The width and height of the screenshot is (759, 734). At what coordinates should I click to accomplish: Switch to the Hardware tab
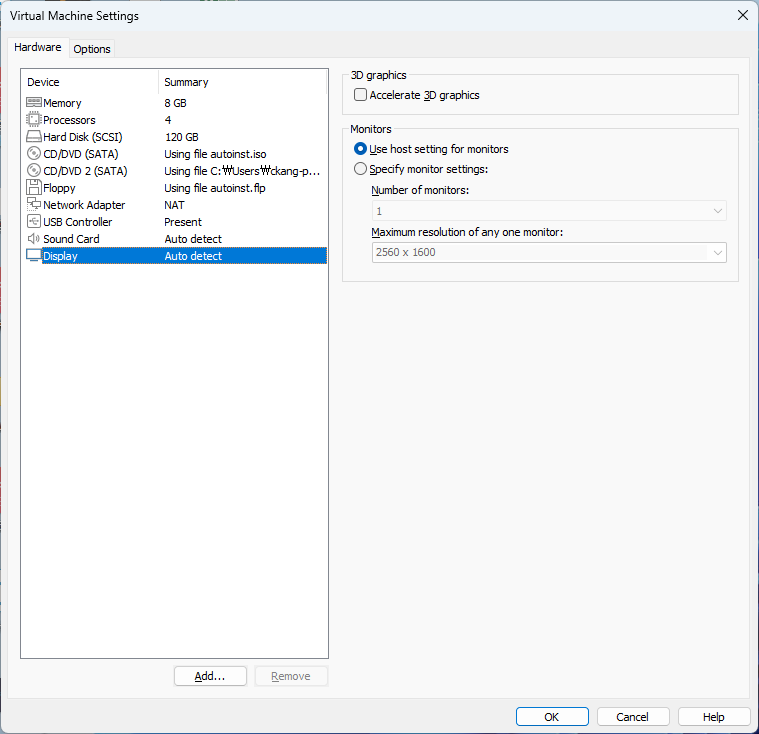pyautogui.click(x=38, y=47)
